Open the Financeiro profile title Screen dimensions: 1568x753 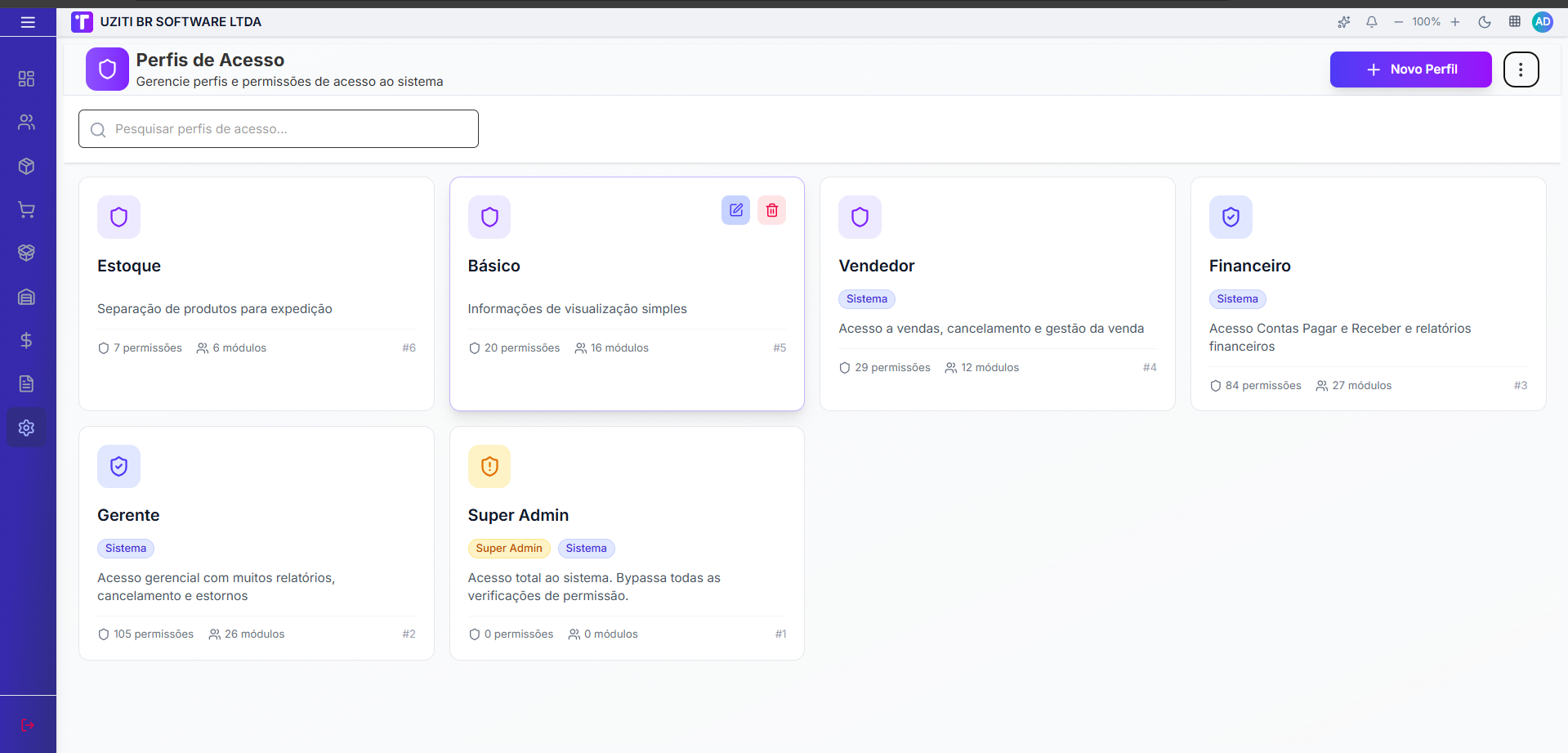point(1250,266)
